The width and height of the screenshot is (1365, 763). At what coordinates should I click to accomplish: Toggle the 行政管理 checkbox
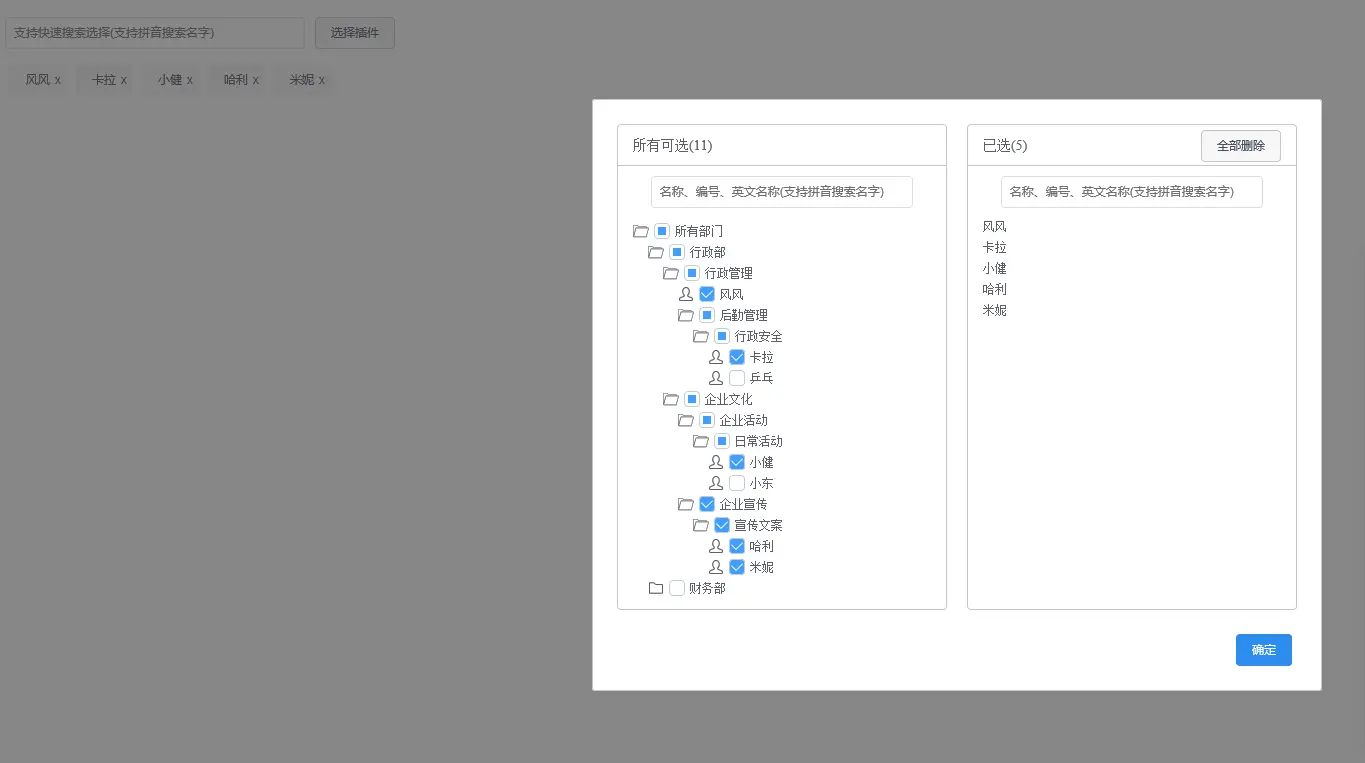click(692, 273)
